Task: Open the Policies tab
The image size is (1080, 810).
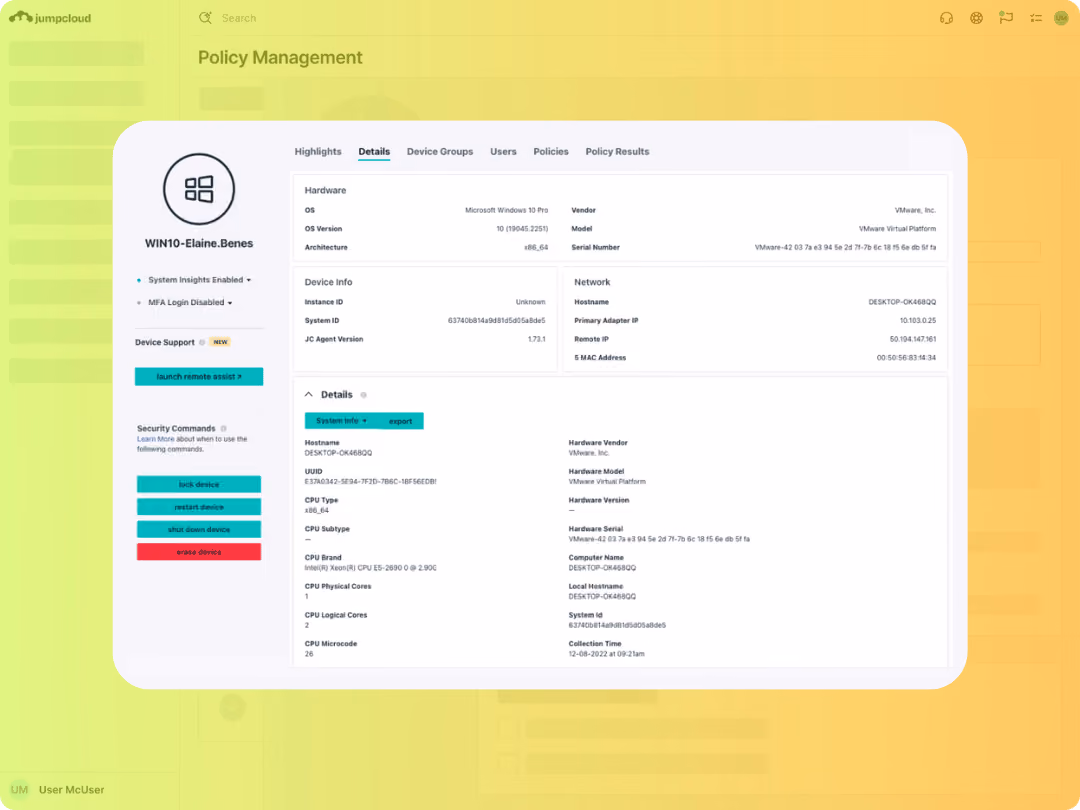Action: coord(550,152)
